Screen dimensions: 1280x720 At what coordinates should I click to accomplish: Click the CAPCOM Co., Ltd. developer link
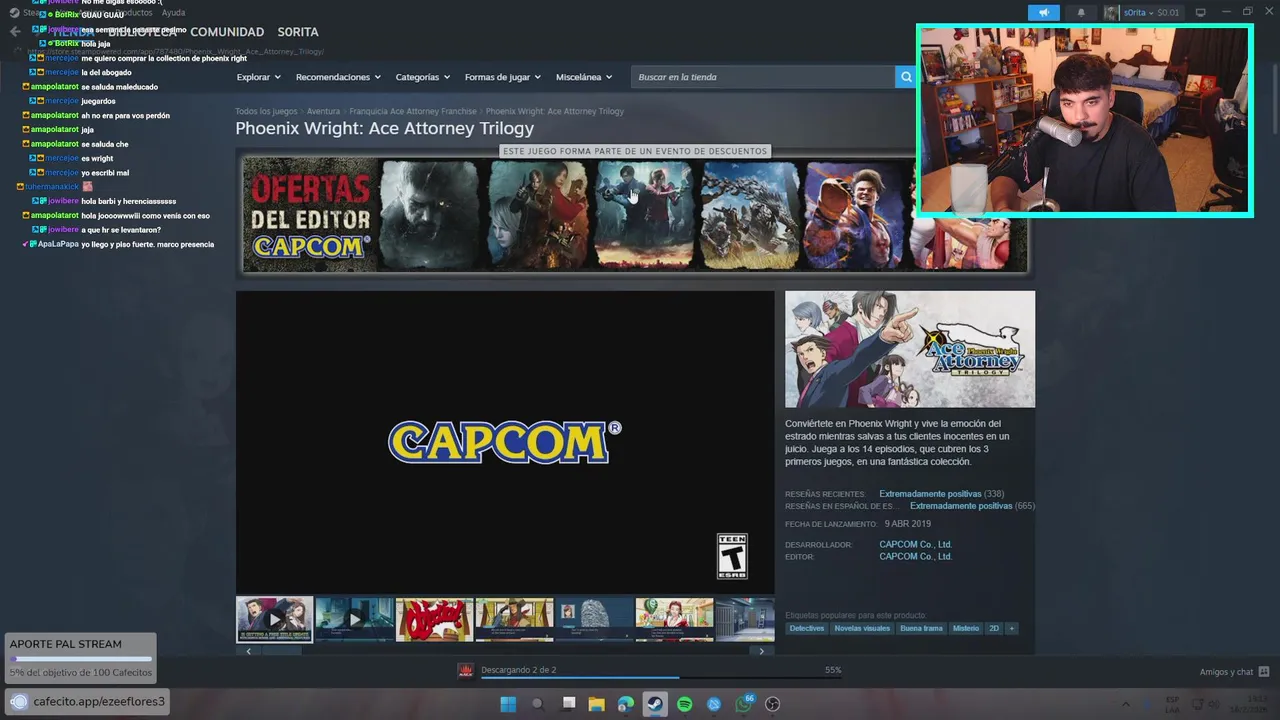[915, 544]
